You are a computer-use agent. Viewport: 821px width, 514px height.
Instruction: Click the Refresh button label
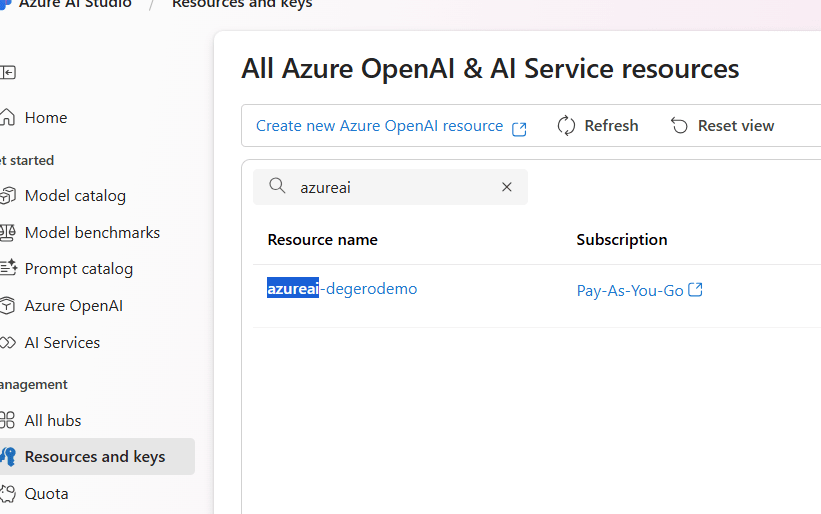(611, 126)
